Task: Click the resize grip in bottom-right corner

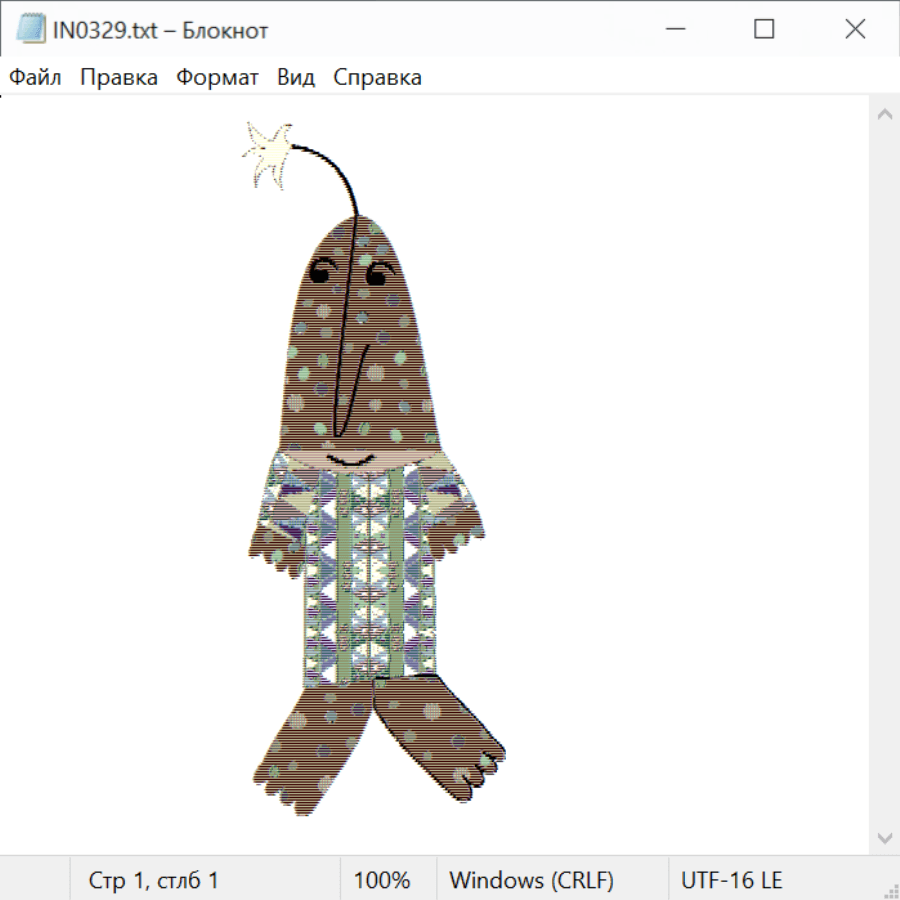Action: [x=891, y=891]
